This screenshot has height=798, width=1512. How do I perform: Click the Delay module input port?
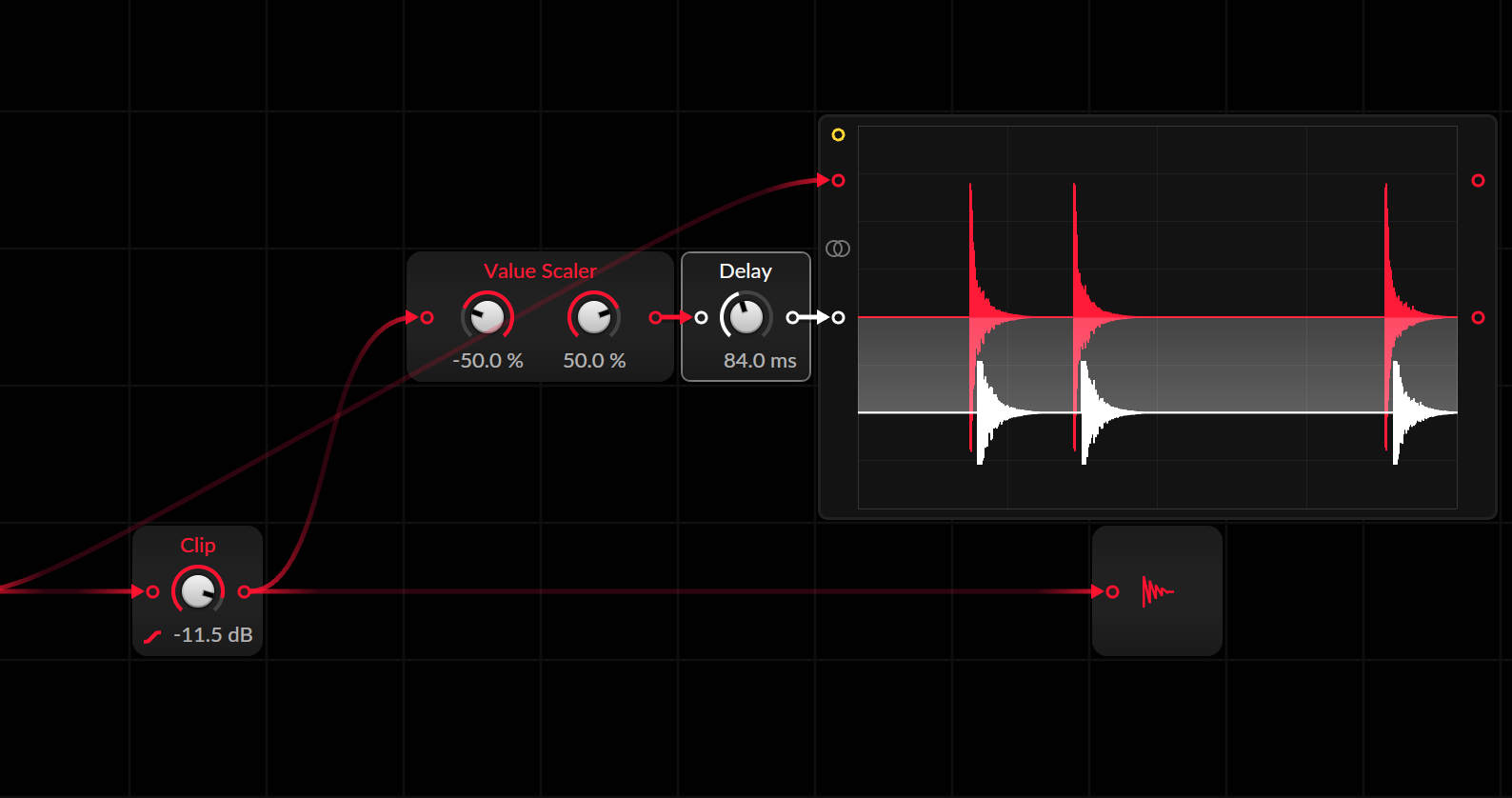[x=701, y=317]
